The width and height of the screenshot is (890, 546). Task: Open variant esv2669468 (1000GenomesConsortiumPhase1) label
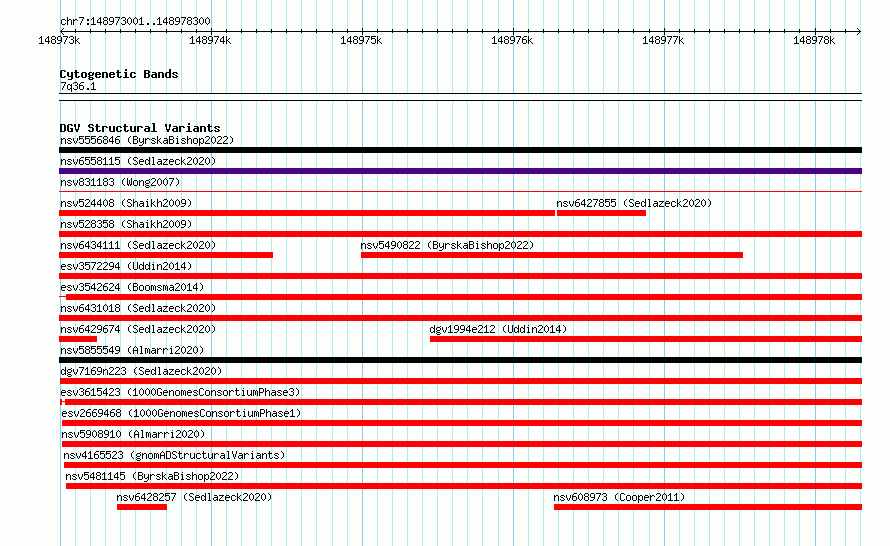(181, 413)
